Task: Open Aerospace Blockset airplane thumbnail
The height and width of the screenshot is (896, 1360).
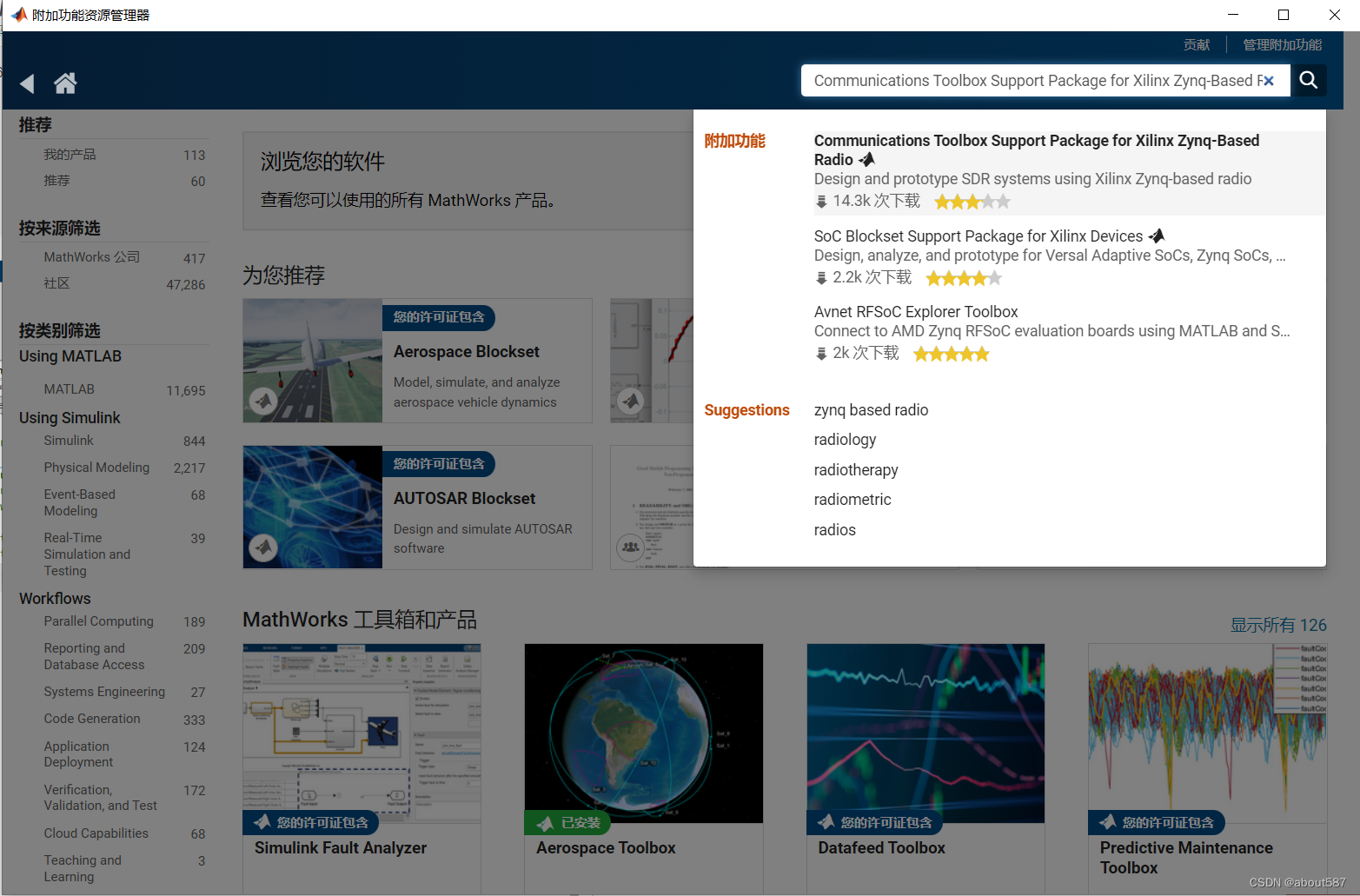Action: click(313, 361)
